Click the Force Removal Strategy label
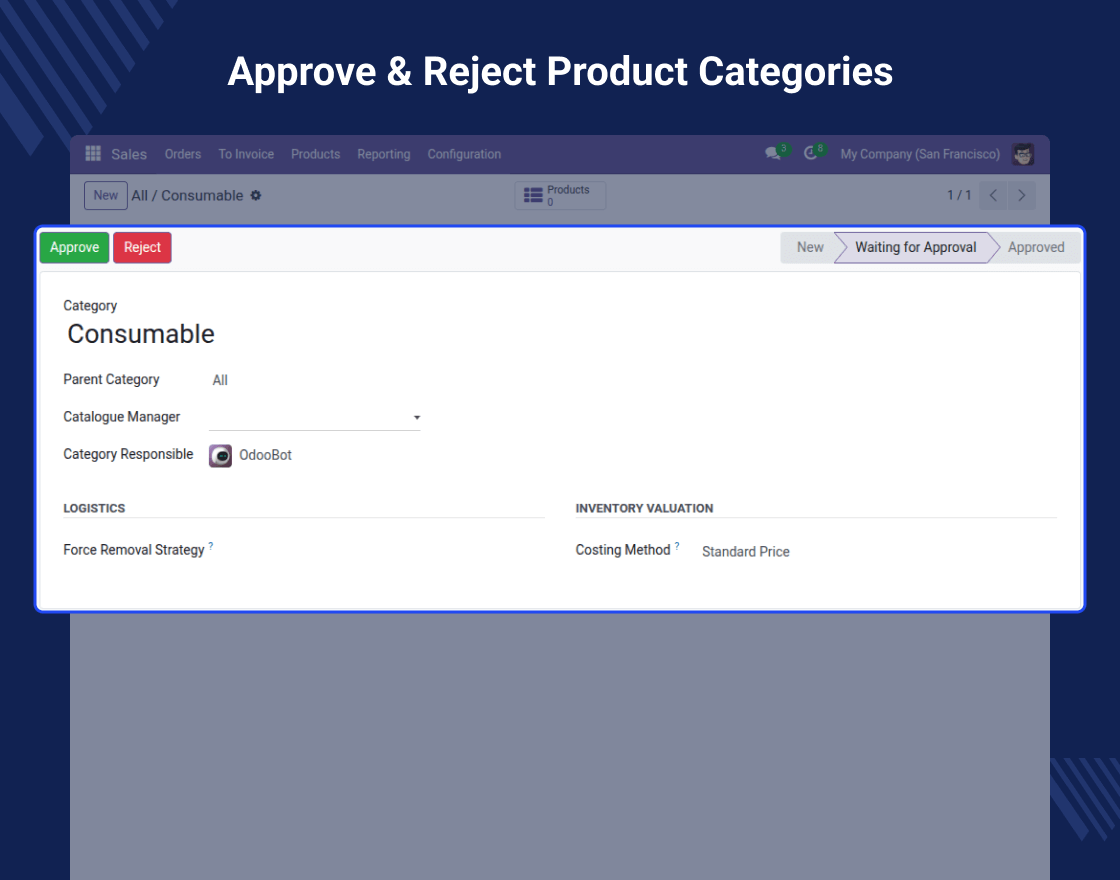The image size is (1120, 880). [x=134, y=549]
